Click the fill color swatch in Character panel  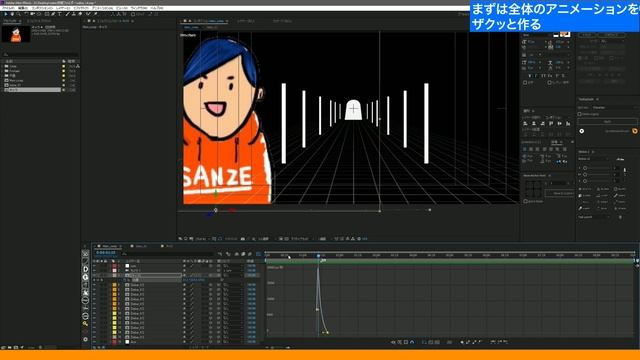point(564,34)
